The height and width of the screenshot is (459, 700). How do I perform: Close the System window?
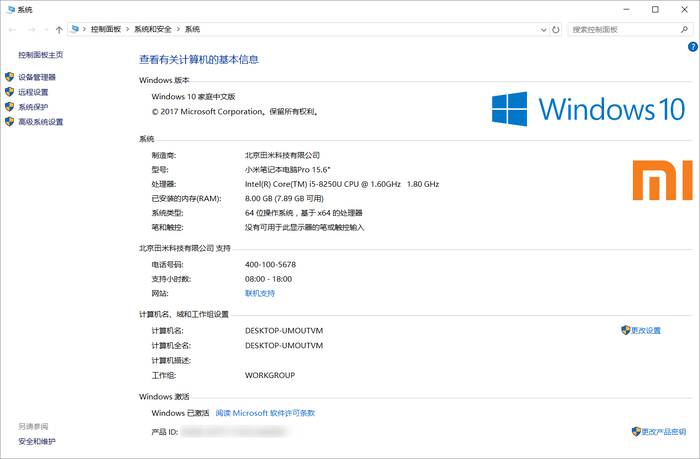(x=684, y=9)
